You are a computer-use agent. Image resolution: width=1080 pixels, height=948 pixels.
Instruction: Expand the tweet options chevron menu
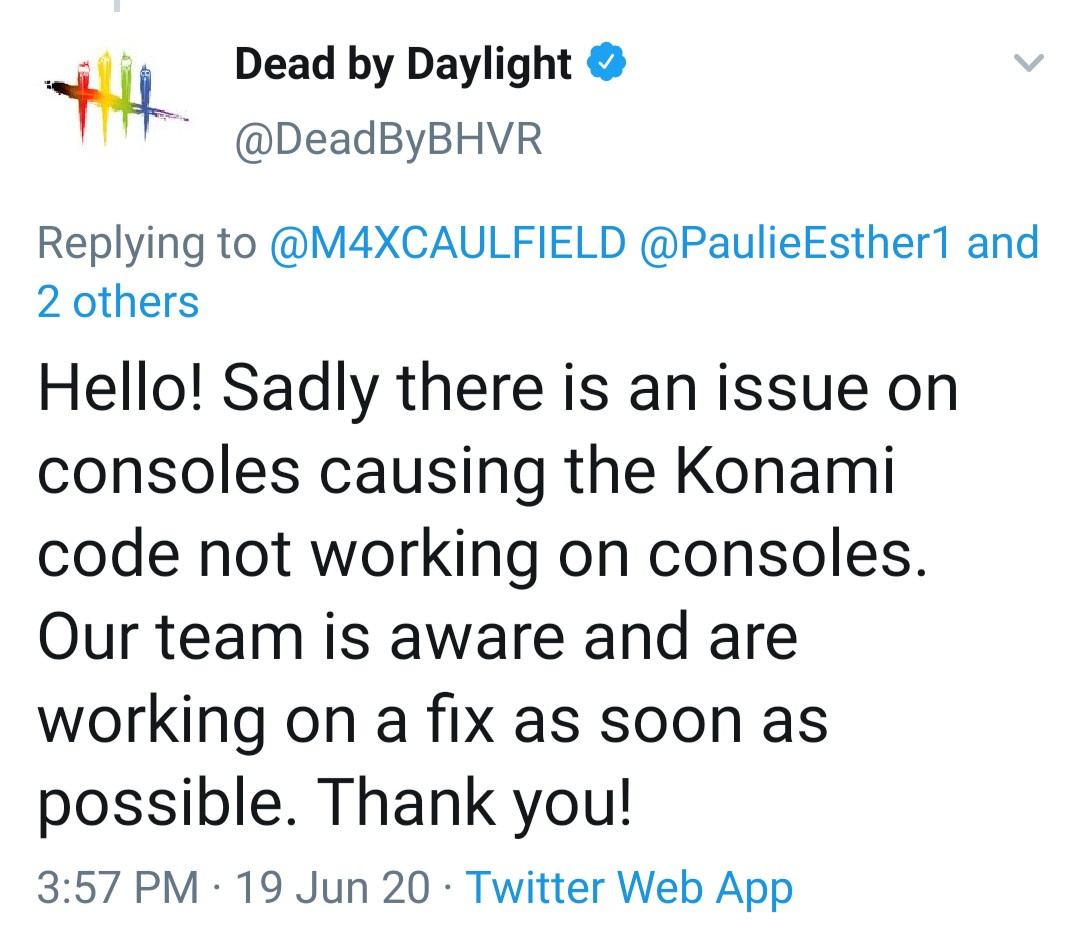coord(1029,63)
